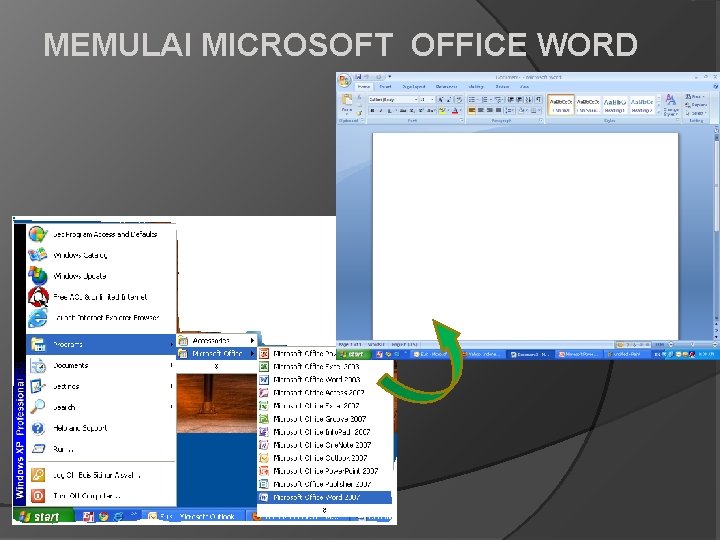720x540 pixels.
Task: Expand the Search submenu in start menu
Action: click(101, 407)
